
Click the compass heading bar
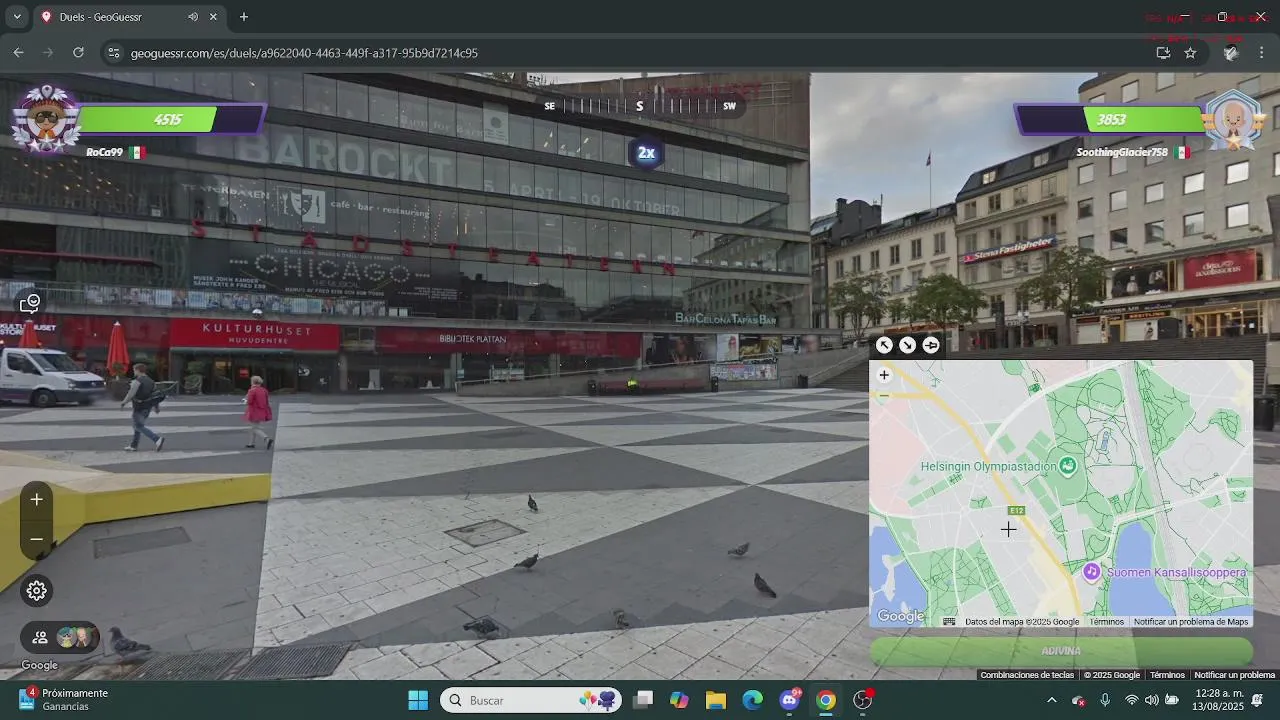coord(640,106)
